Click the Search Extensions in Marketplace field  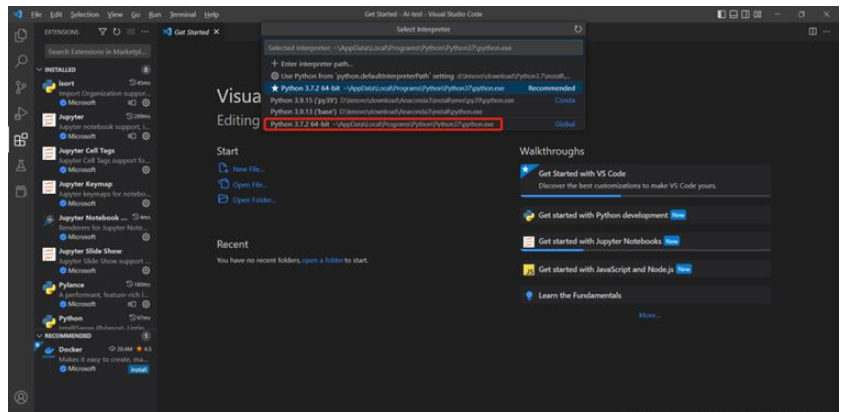click(98, 52)
